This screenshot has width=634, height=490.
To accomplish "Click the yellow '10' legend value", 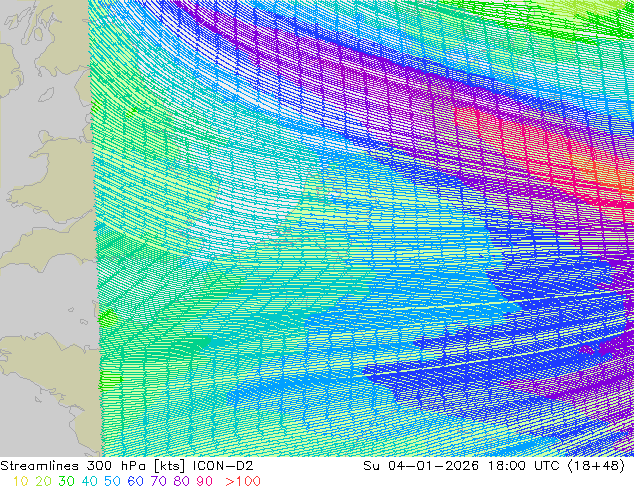I will pos(20,481).
